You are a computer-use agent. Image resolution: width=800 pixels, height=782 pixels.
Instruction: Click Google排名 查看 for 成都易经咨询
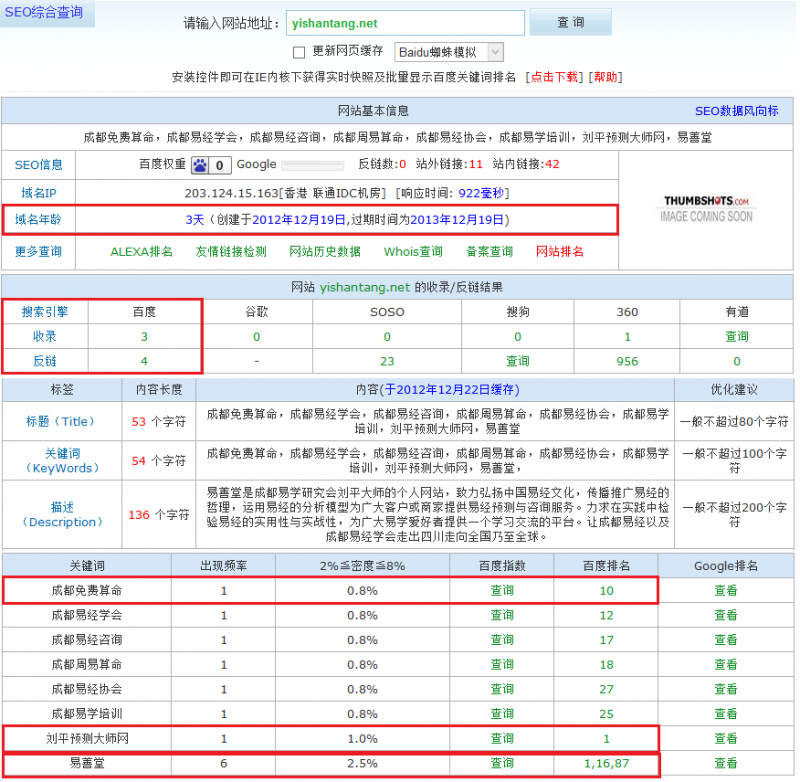point(726,640)
